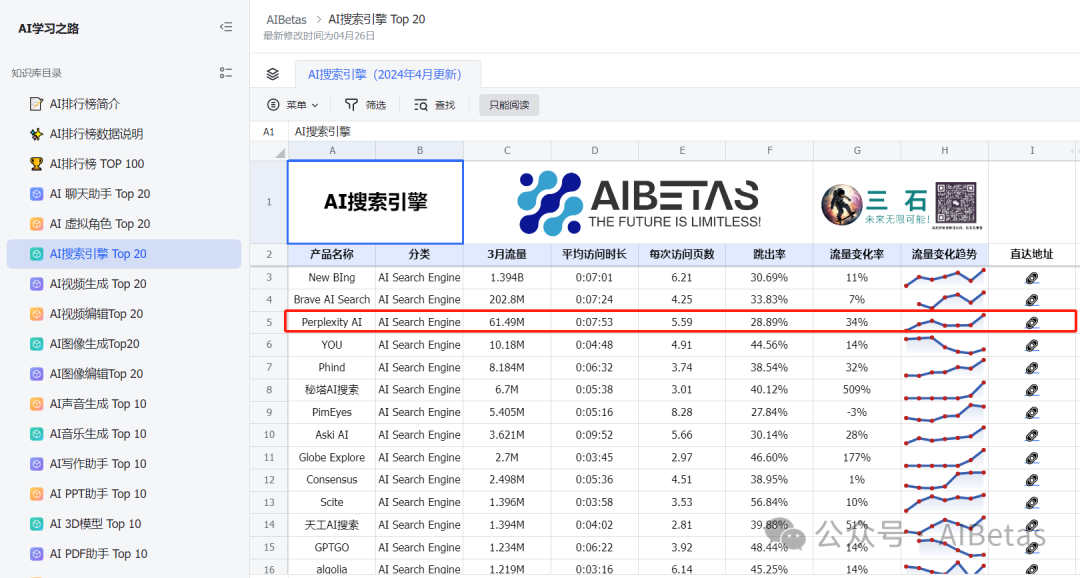Open AI视频生成 Top 20 page
The image size is (1080, 578).
tap(98, 284)
